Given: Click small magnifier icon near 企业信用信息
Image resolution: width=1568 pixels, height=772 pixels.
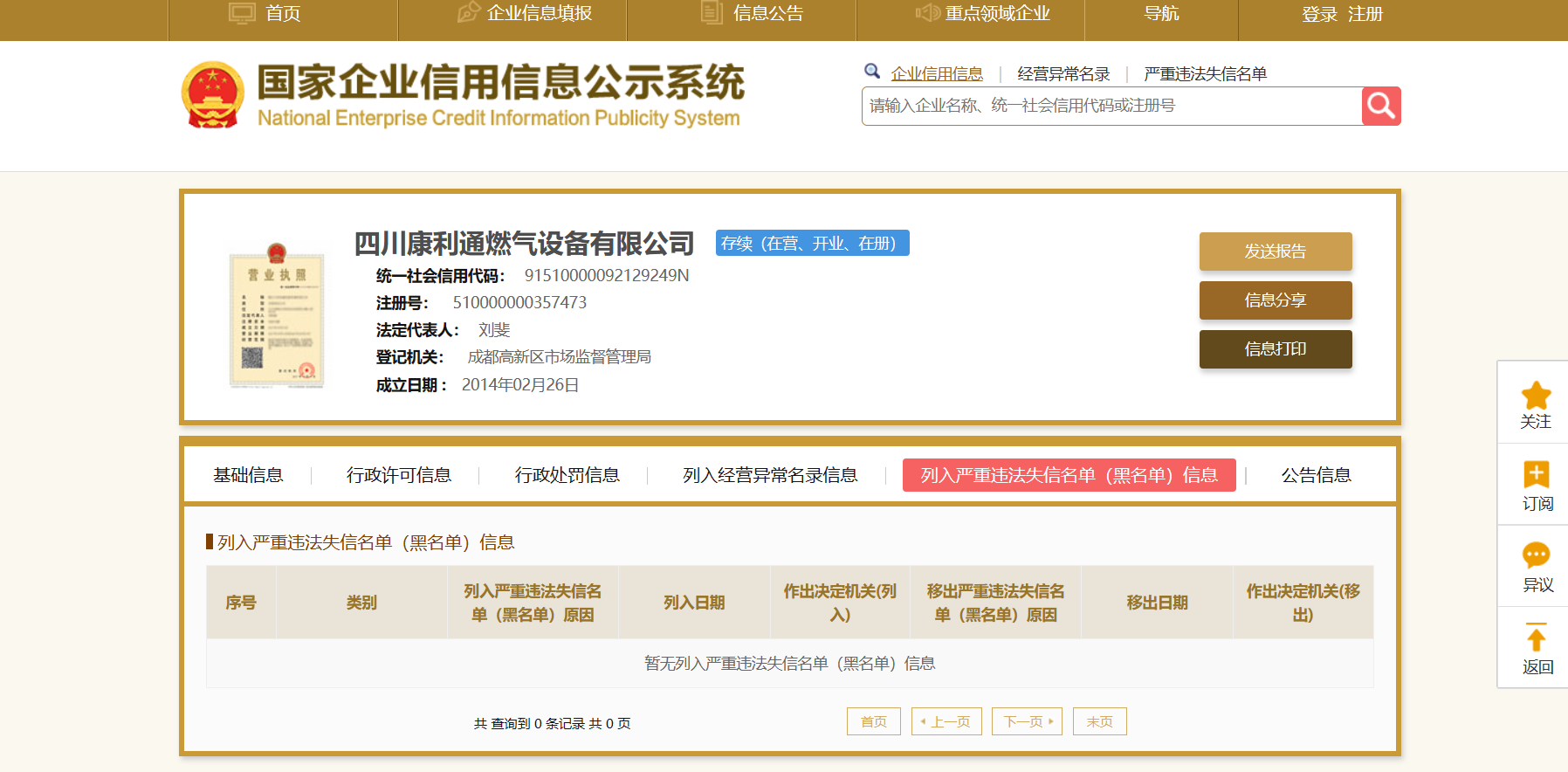Looking at the screenshot, I should click(x=871, y=71).
